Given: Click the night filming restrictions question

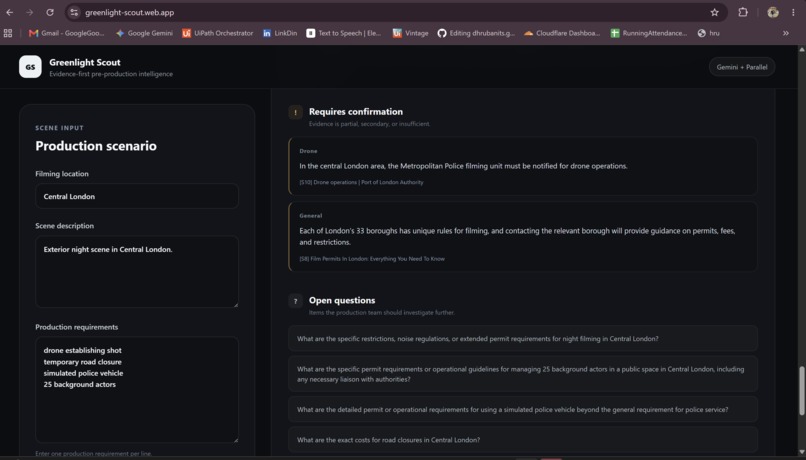Looking at the screenshot, I should point(523,339).
